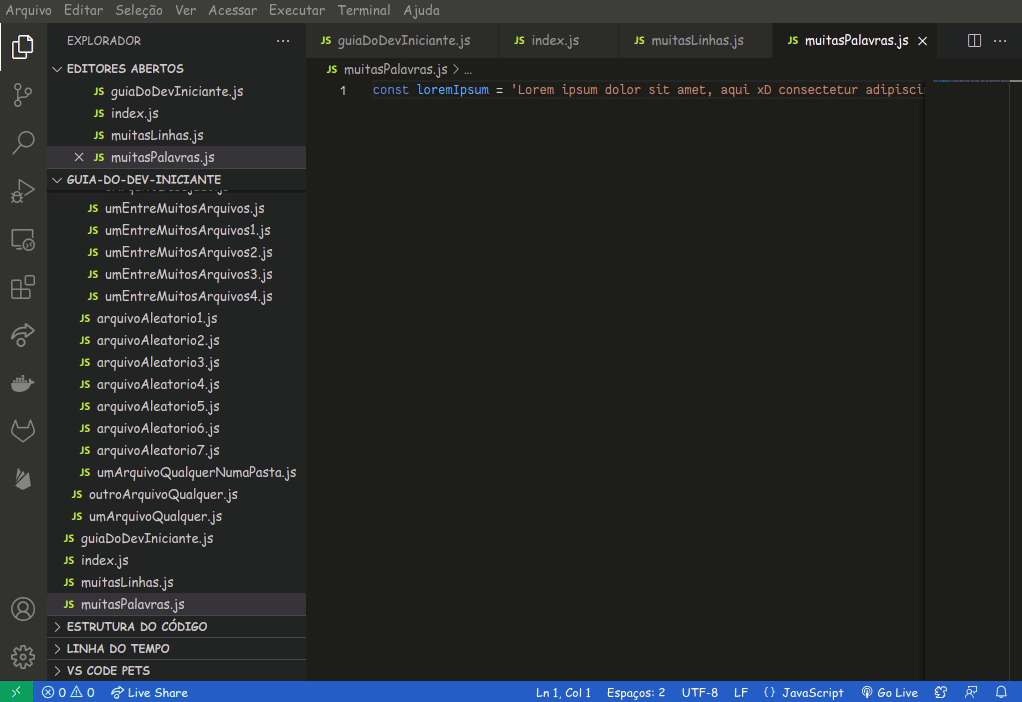Open the Search view in activity bar
Screen dimensions: 1022x702
click(x=23, y=143)
